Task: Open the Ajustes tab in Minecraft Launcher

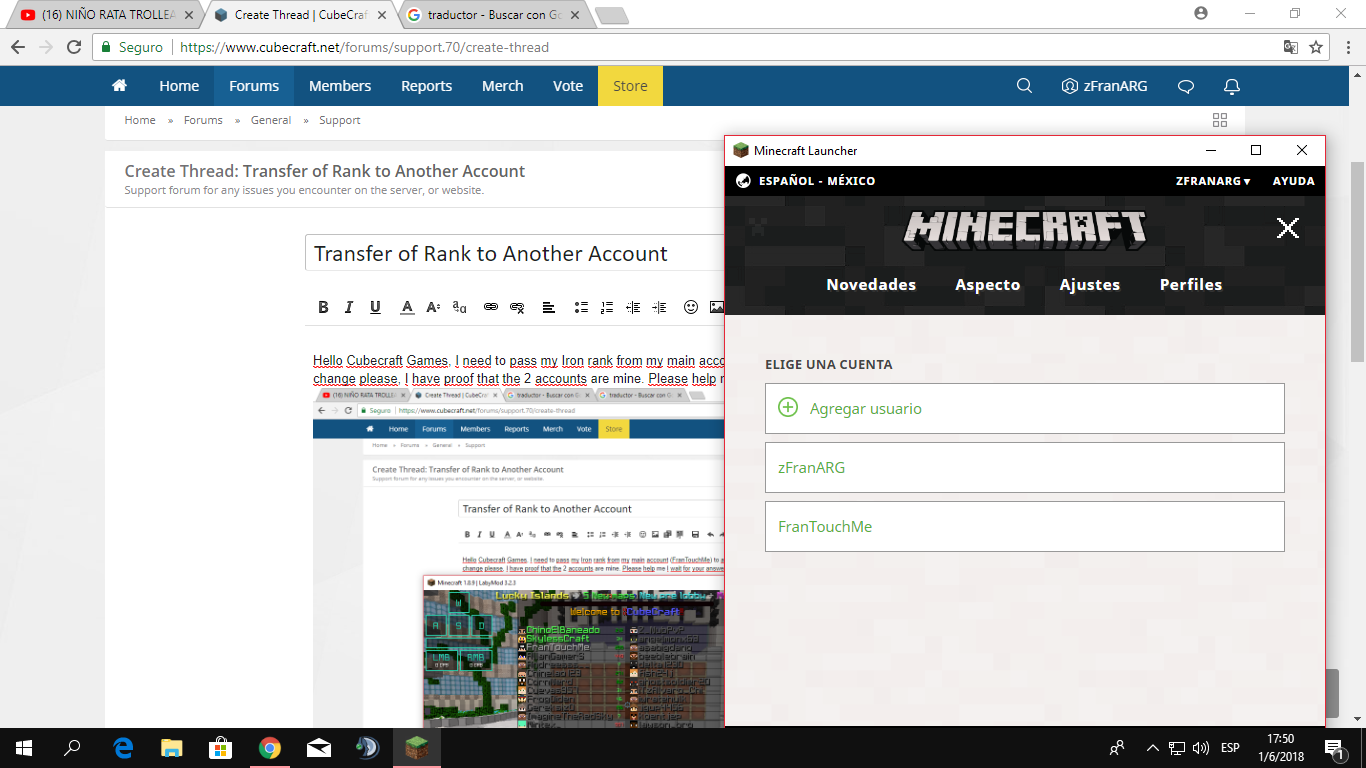Action: coord(1090,285)
